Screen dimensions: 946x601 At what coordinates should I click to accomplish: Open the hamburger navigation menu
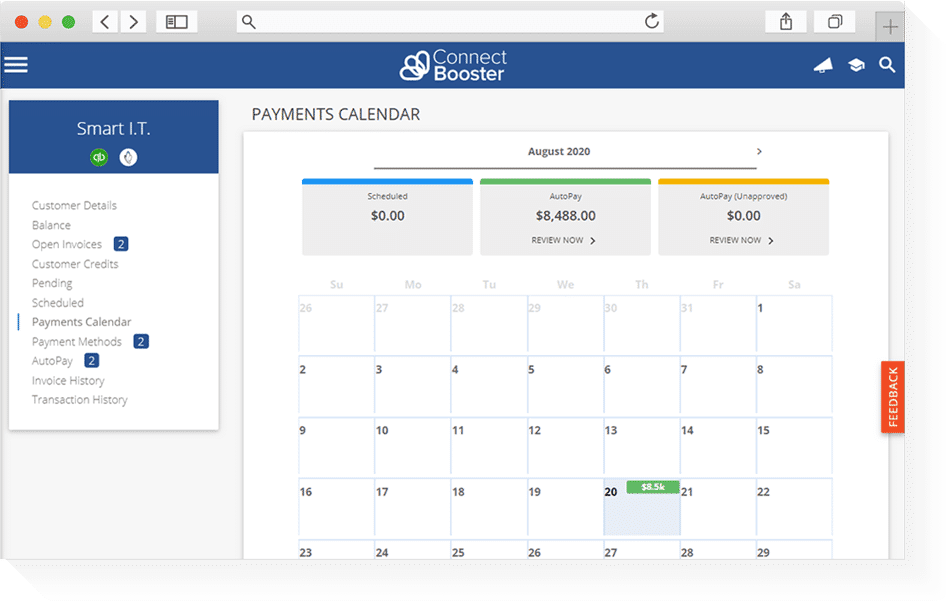tap(16, 65)
